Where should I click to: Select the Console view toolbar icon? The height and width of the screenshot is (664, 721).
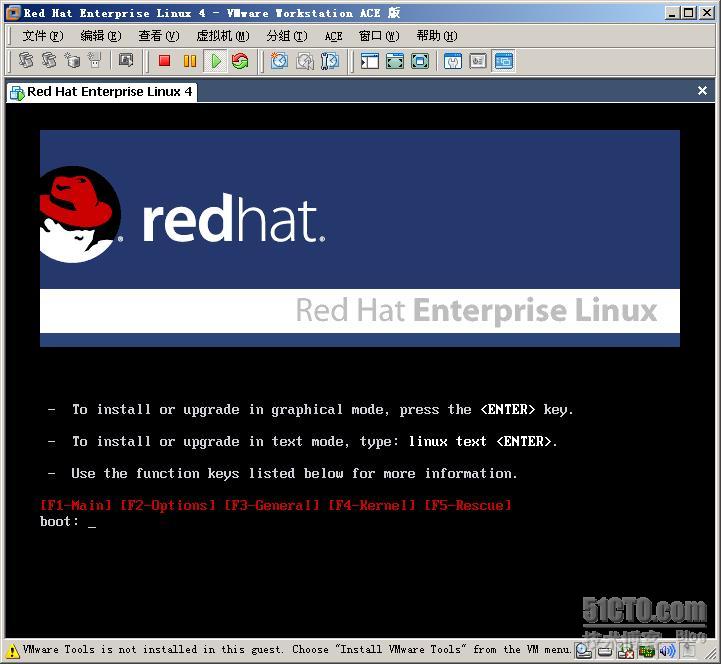[504, 61]
